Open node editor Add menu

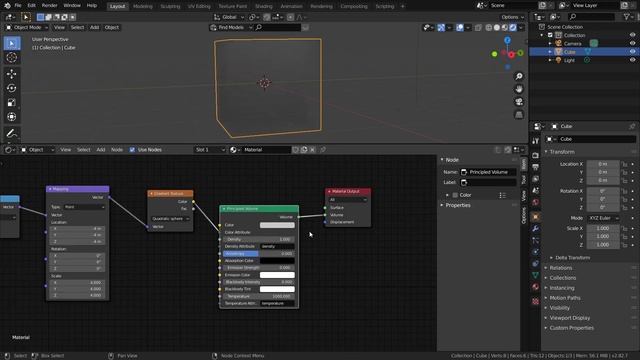[x=101, y=150]
